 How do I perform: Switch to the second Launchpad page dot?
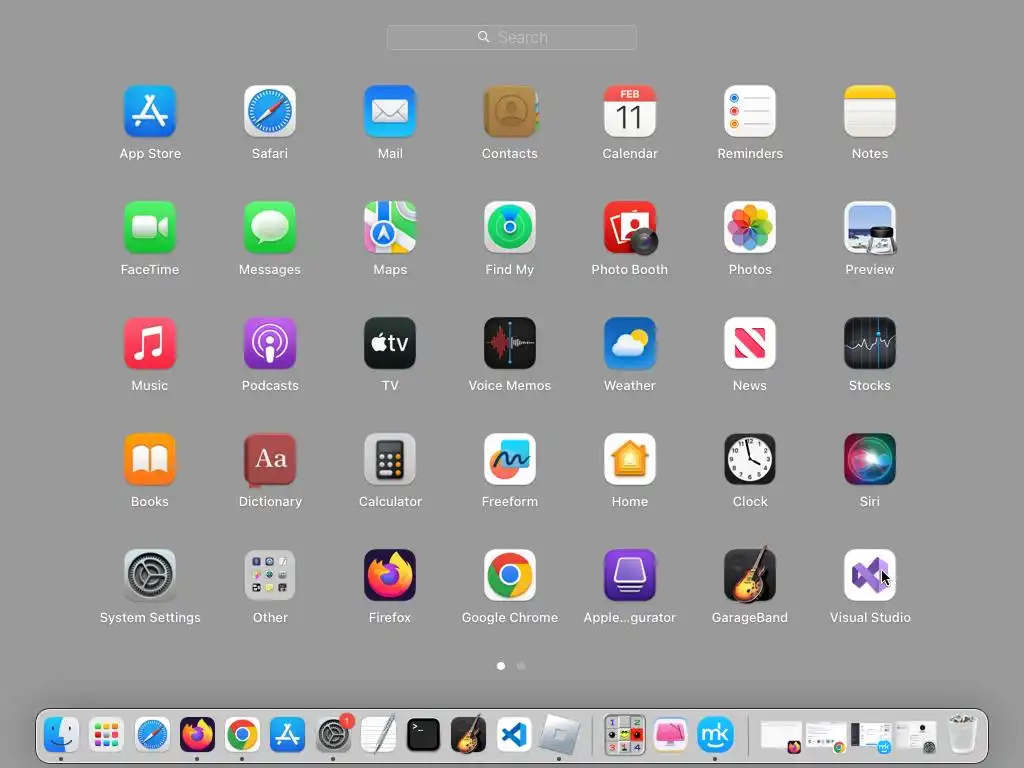point(521,666)
